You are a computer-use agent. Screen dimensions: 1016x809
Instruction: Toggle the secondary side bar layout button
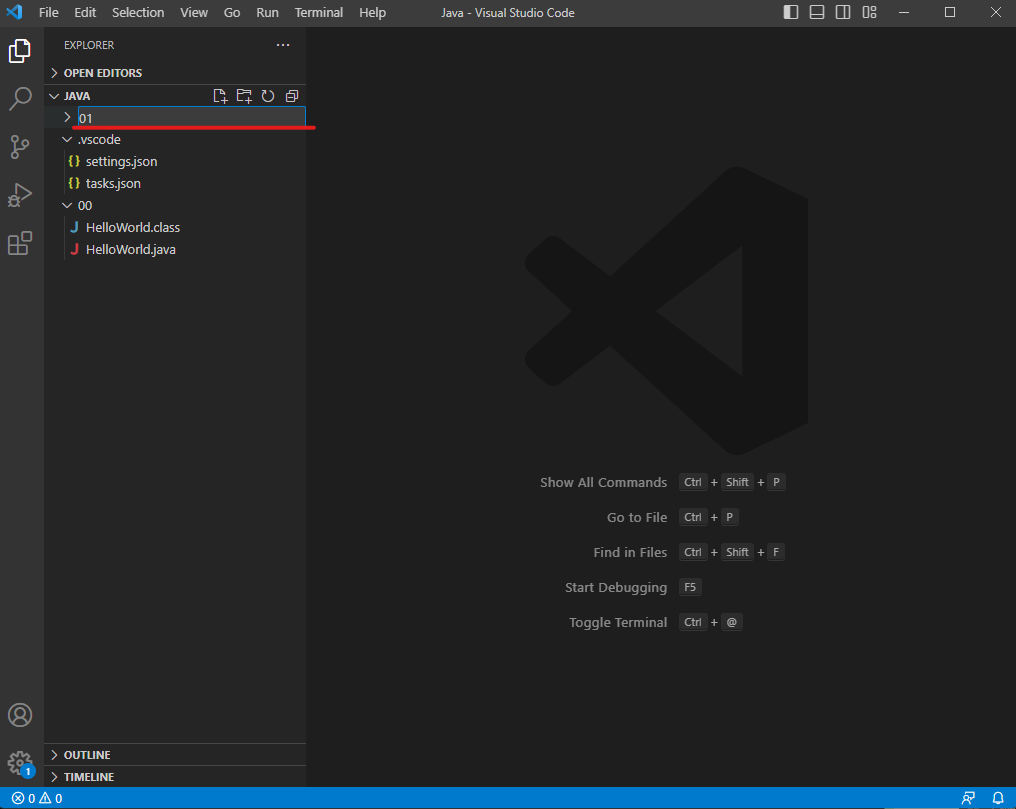pos(843,13)
